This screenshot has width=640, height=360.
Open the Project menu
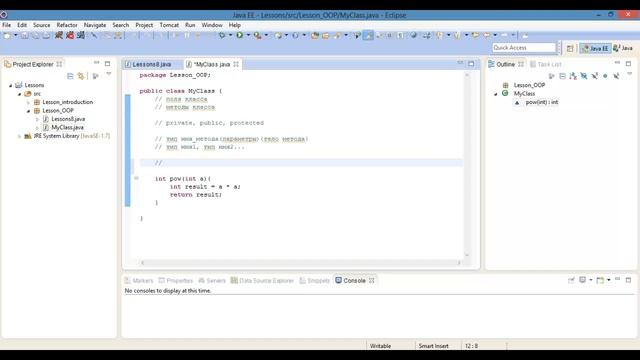(x=144, y=25)
